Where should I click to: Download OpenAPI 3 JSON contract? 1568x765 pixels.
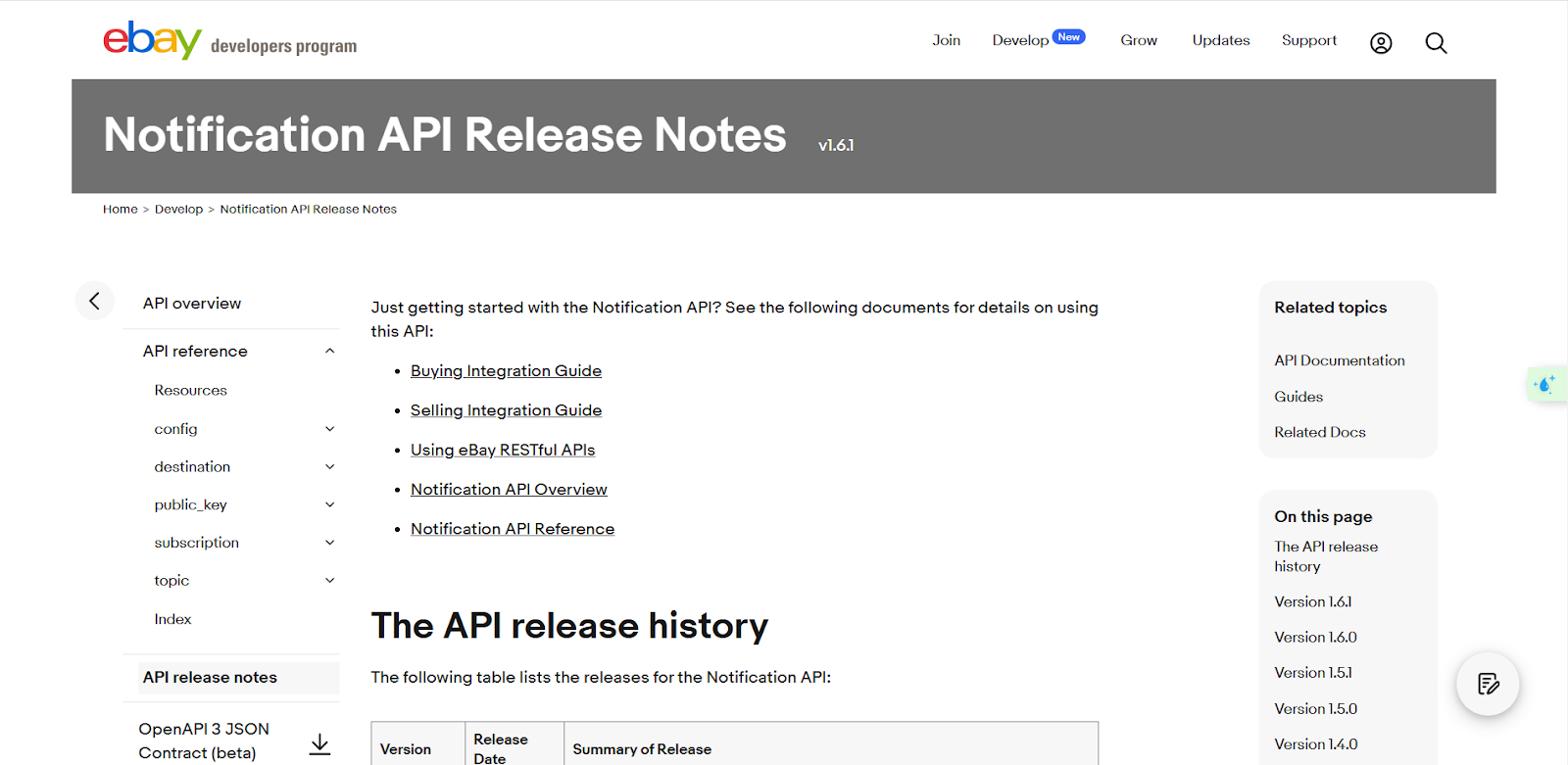pos(319,744)
